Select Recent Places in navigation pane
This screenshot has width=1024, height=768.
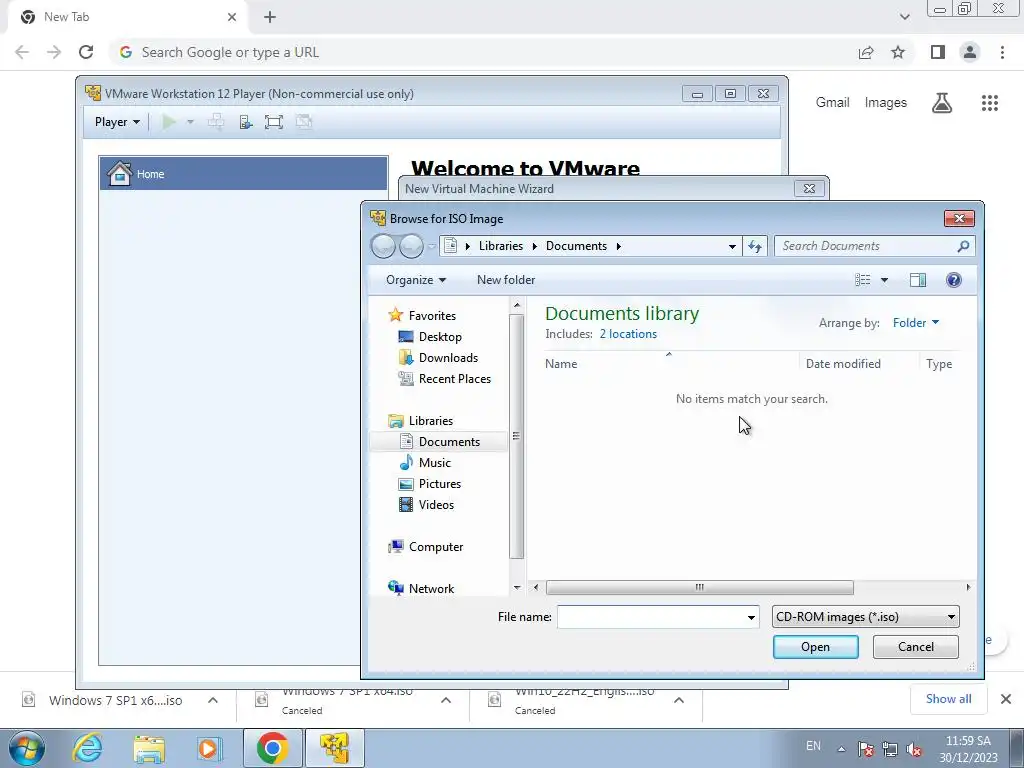[x=445, y=379]
